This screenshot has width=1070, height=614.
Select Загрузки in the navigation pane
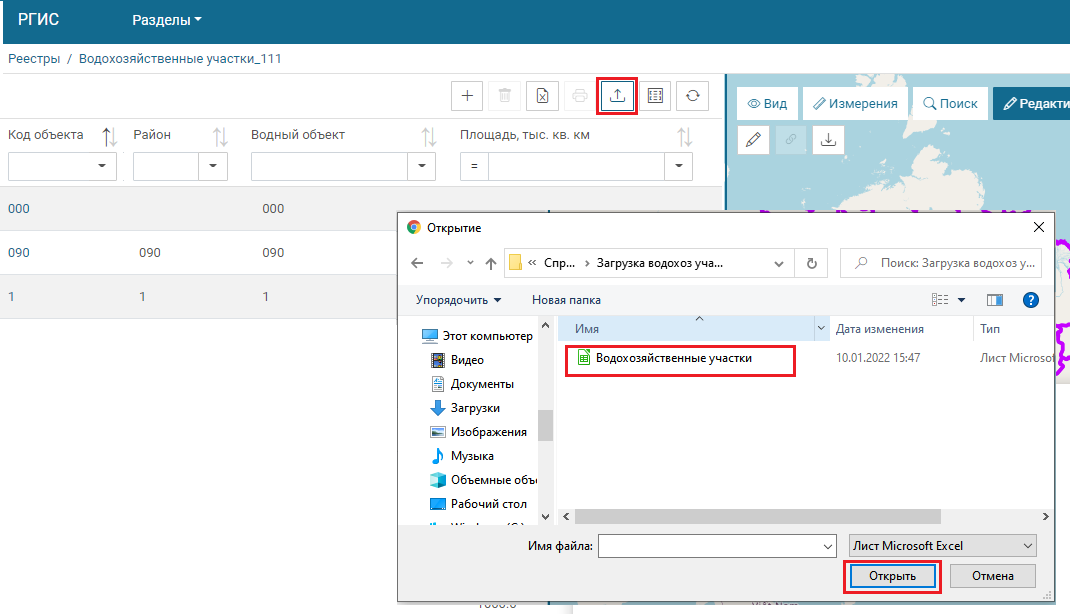click(475, 408)
